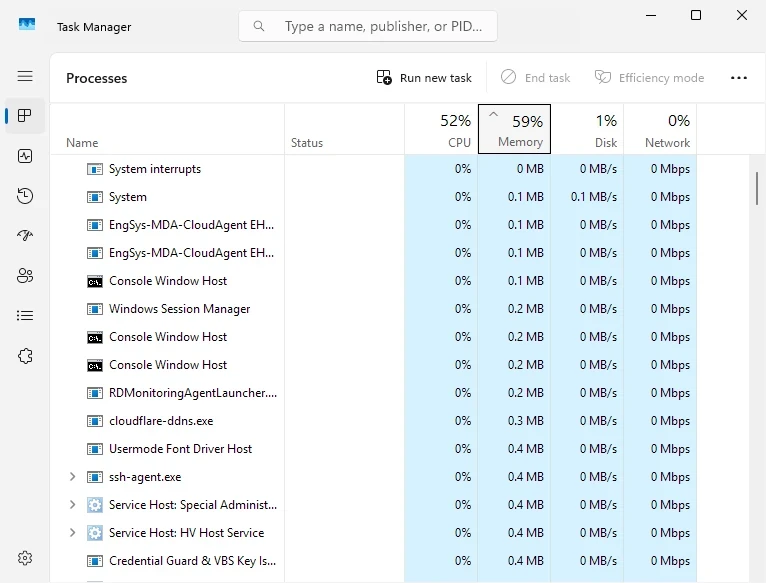This screenshot has width=766, height=583.
Task: Click the ssh-agent.exe process icon
Action: (95, 477)
